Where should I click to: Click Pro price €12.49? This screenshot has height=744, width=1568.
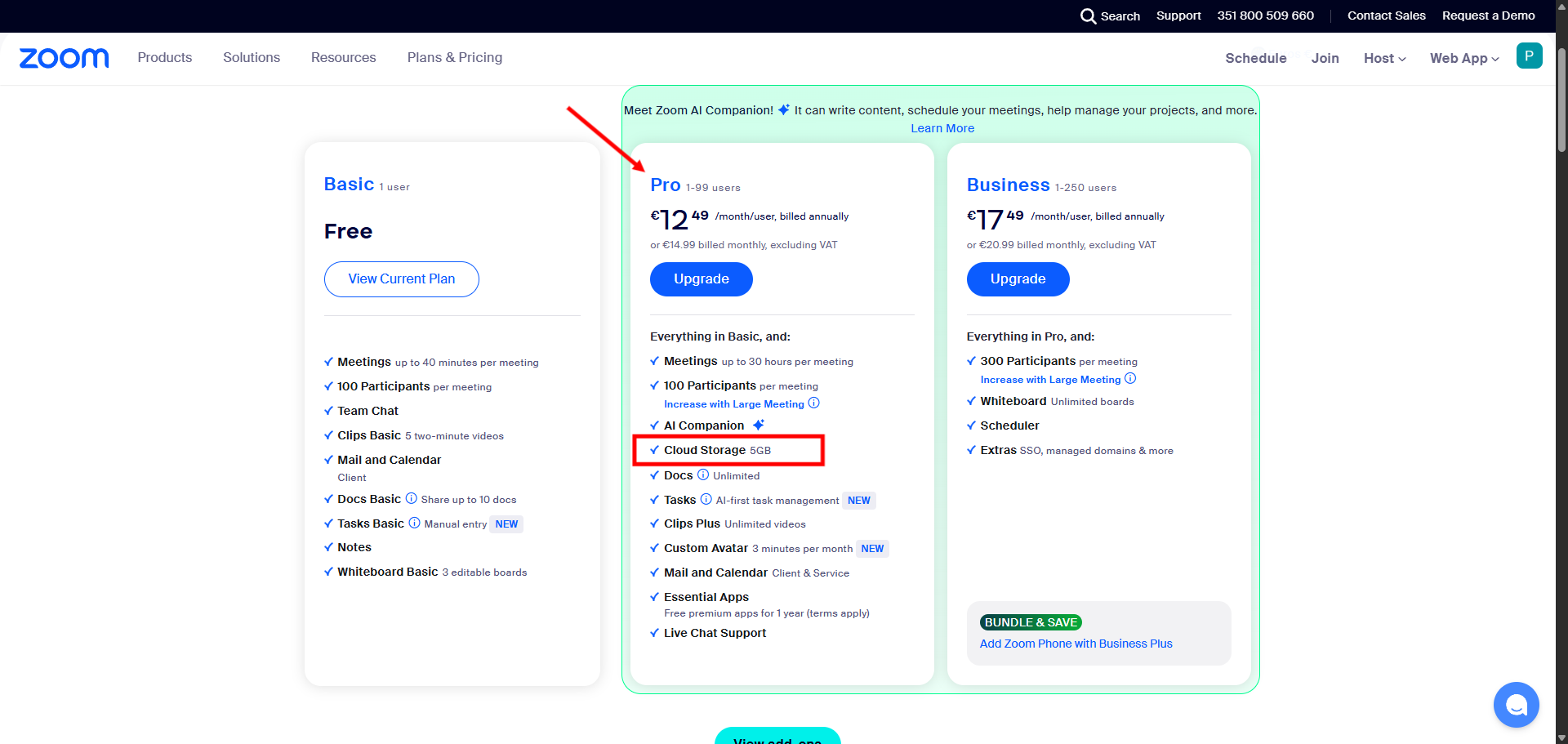click(679, 220)
